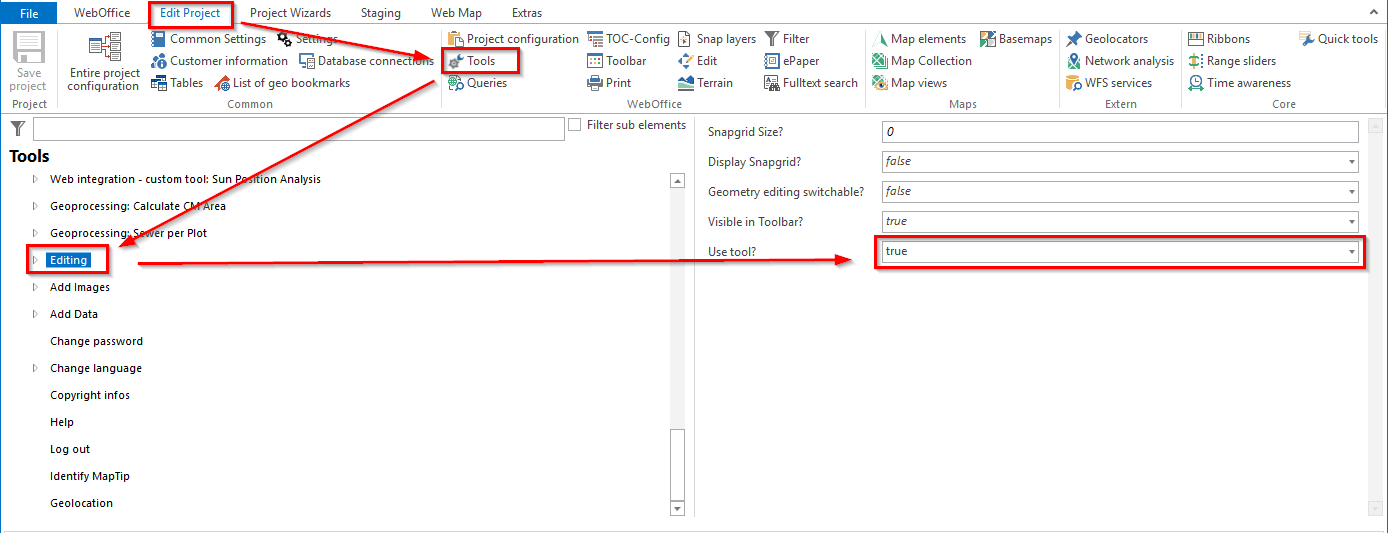Open Geometry editing switchable dropdown

[1120, 191]
